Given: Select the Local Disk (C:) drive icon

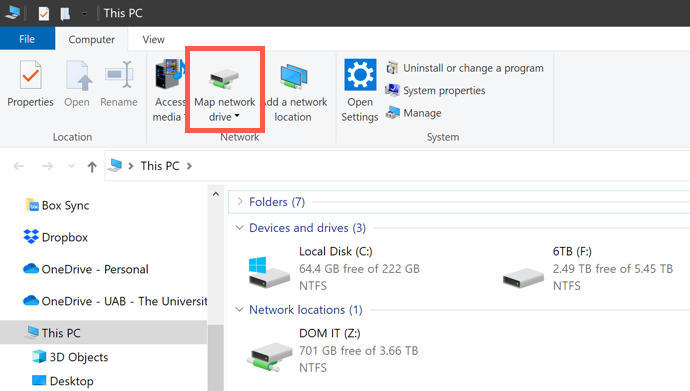Looking at the screenshot, I should (x=269, y=272).
